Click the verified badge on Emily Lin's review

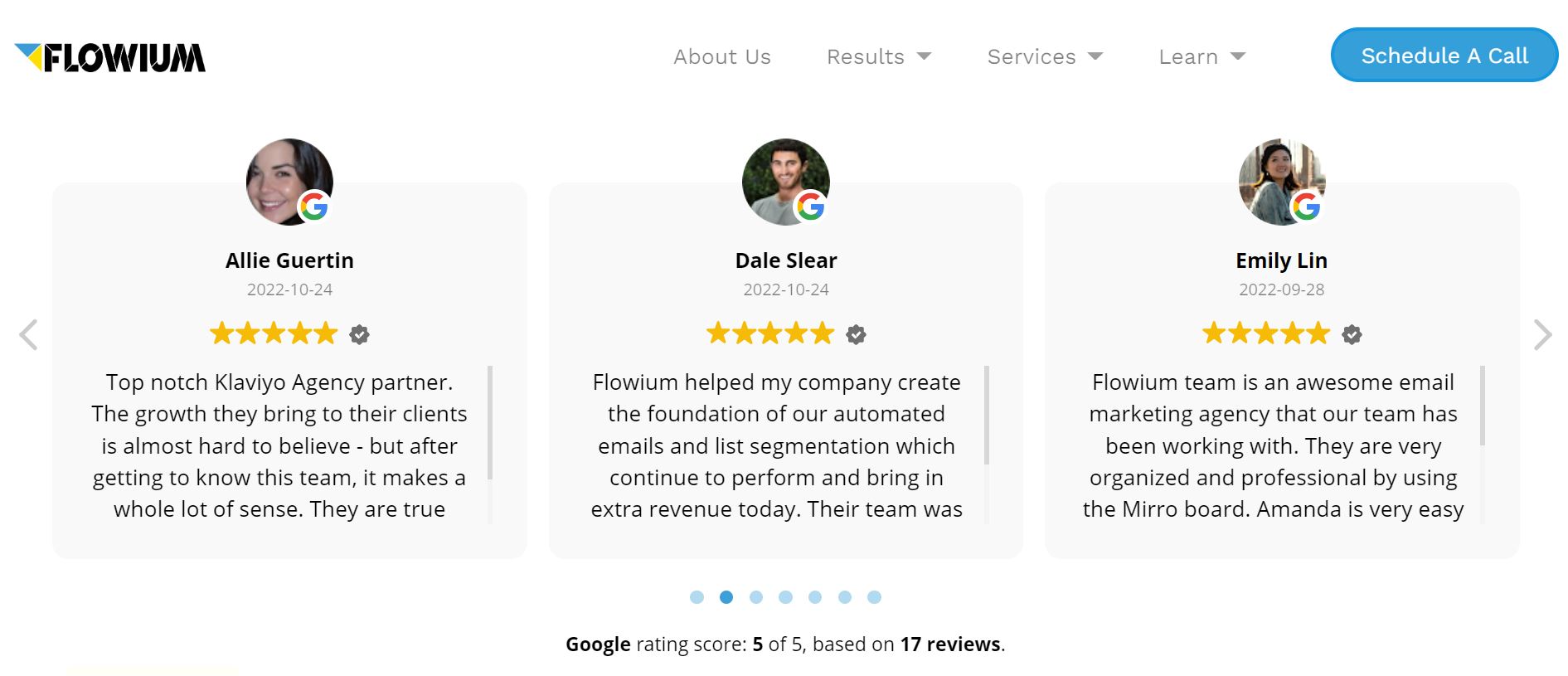coord(1352,334)
